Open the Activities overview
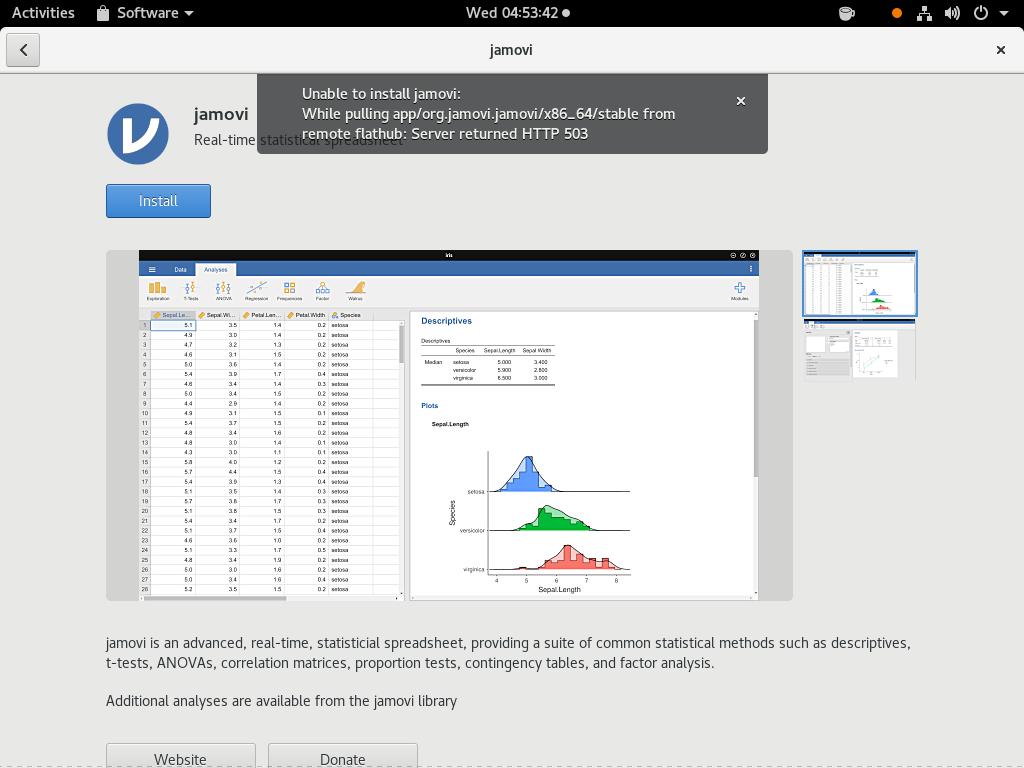 pos(43,13)
